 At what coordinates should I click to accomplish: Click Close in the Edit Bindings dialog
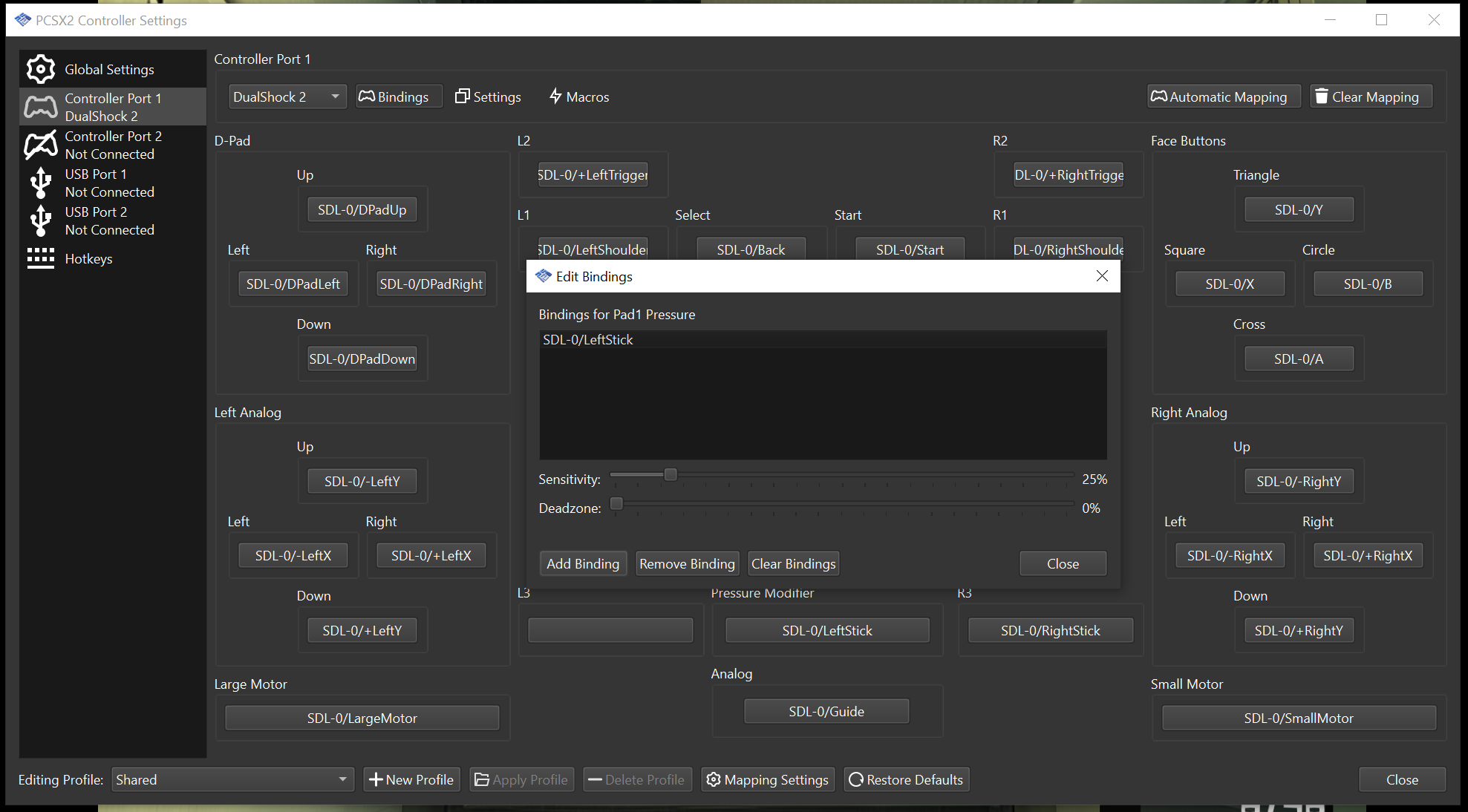tap(1063, 563)
